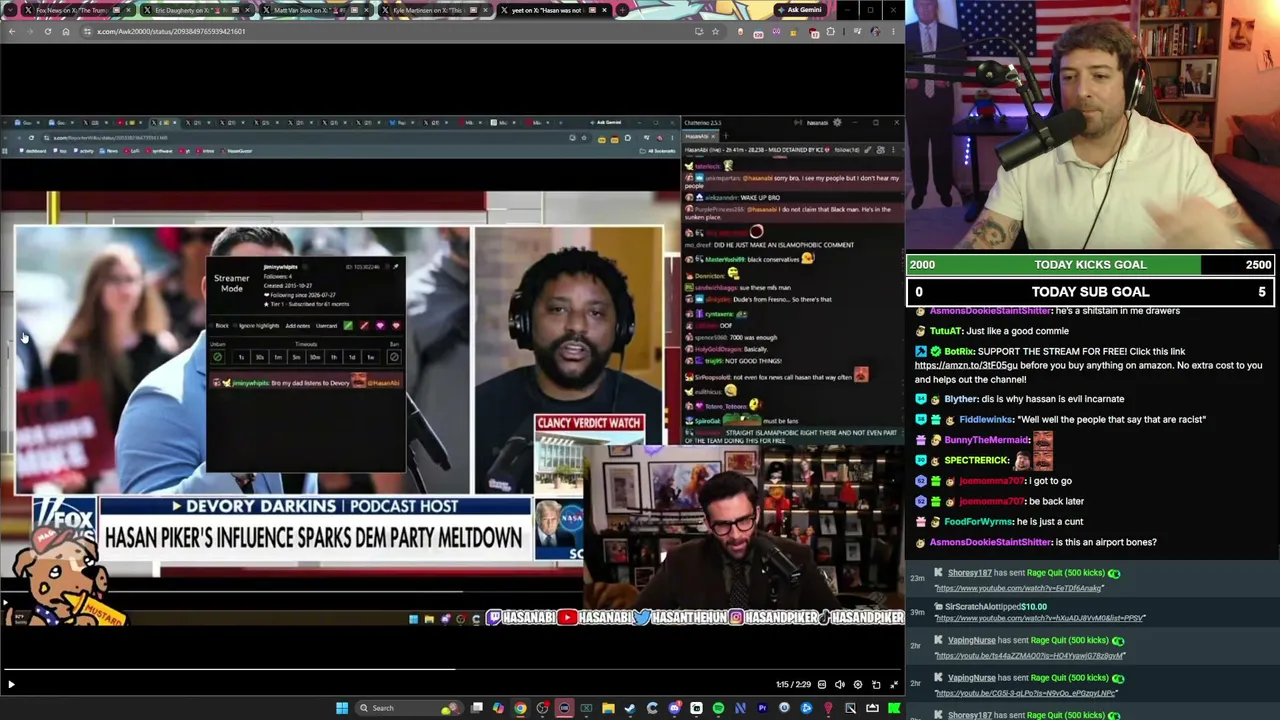Open the Windows Start menu
The height and width of the screenshot is (720, 1280).
pos(342,708)
